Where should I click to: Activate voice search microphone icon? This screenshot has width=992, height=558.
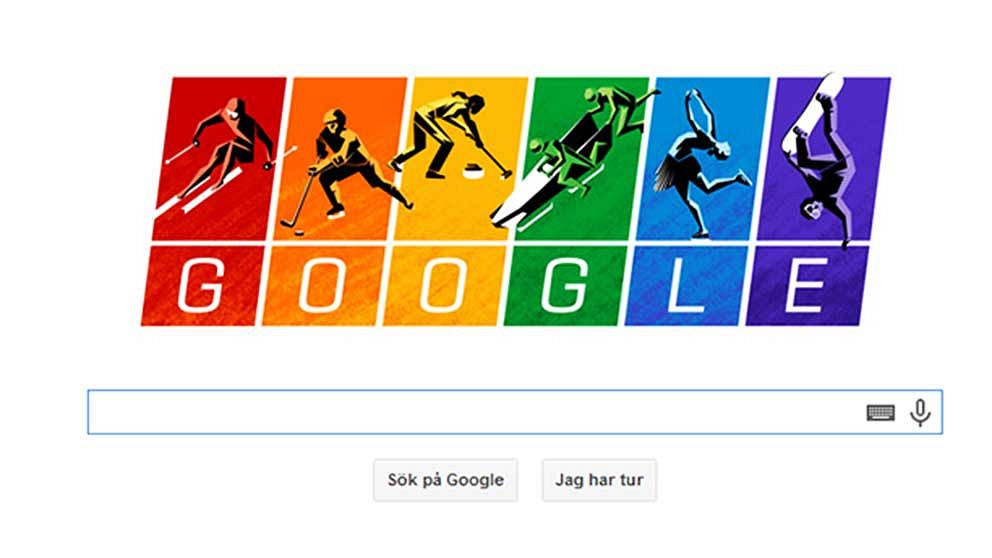click(920, 413)
